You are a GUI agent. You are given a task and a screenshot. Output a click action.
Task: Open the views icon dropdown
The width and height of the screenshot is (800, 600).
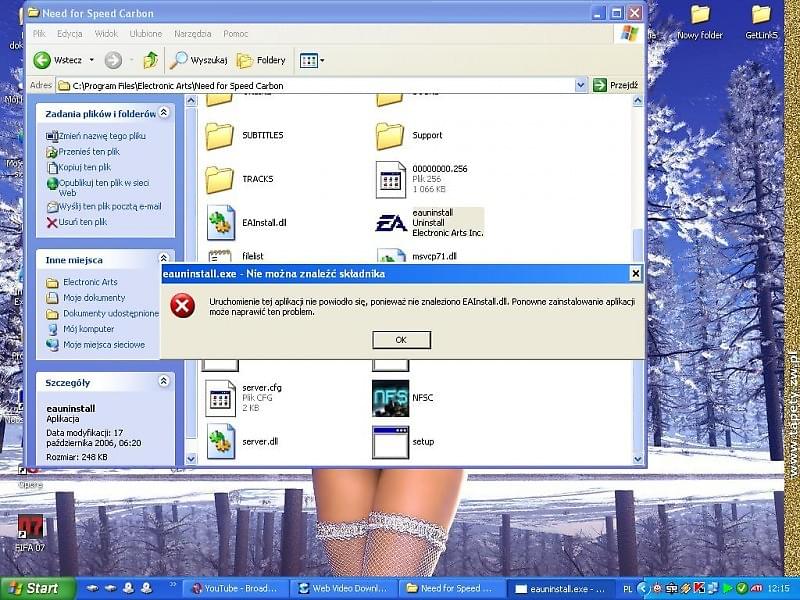[x=311, y=61]
